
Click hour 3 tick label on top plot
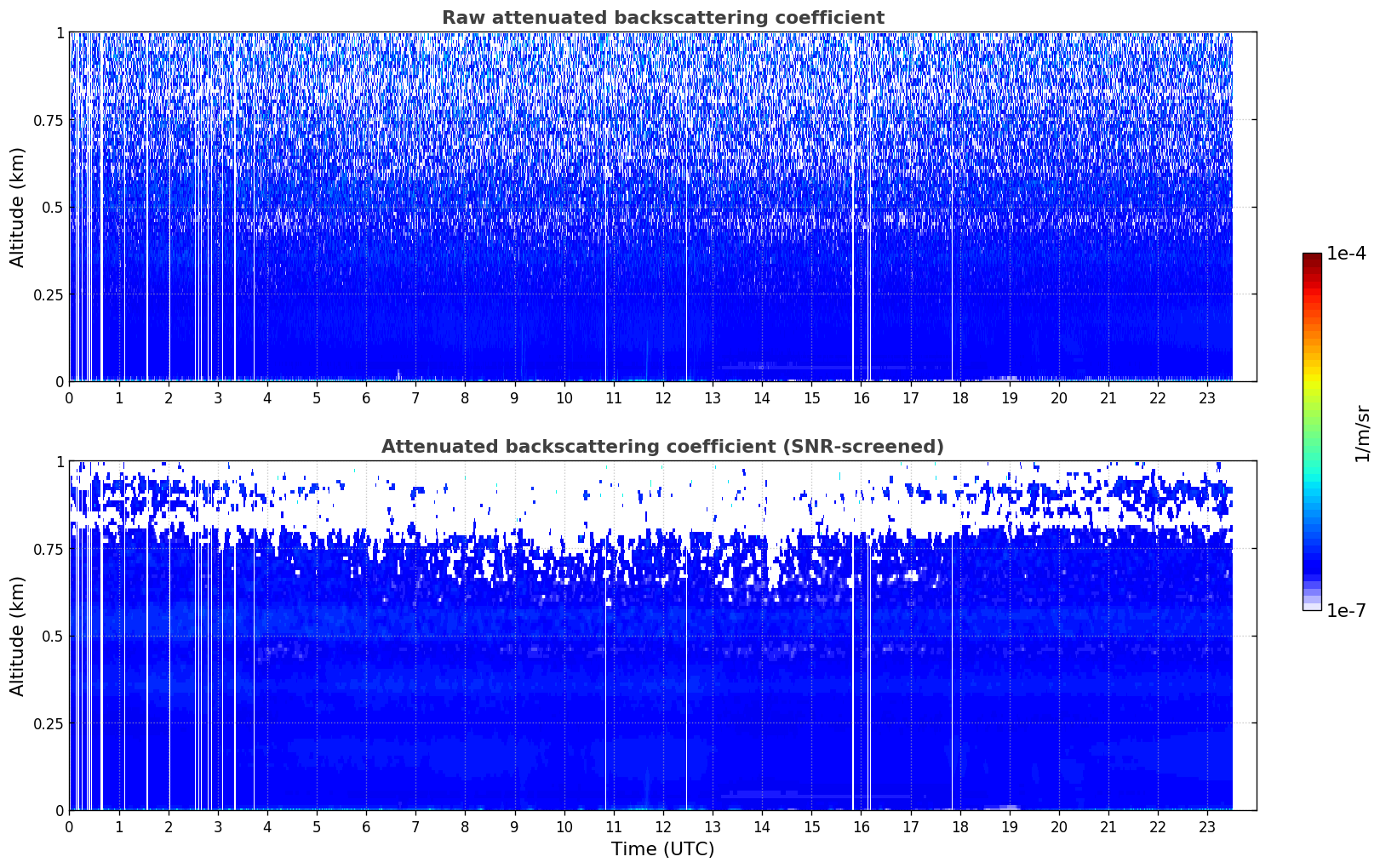point(218,397)
